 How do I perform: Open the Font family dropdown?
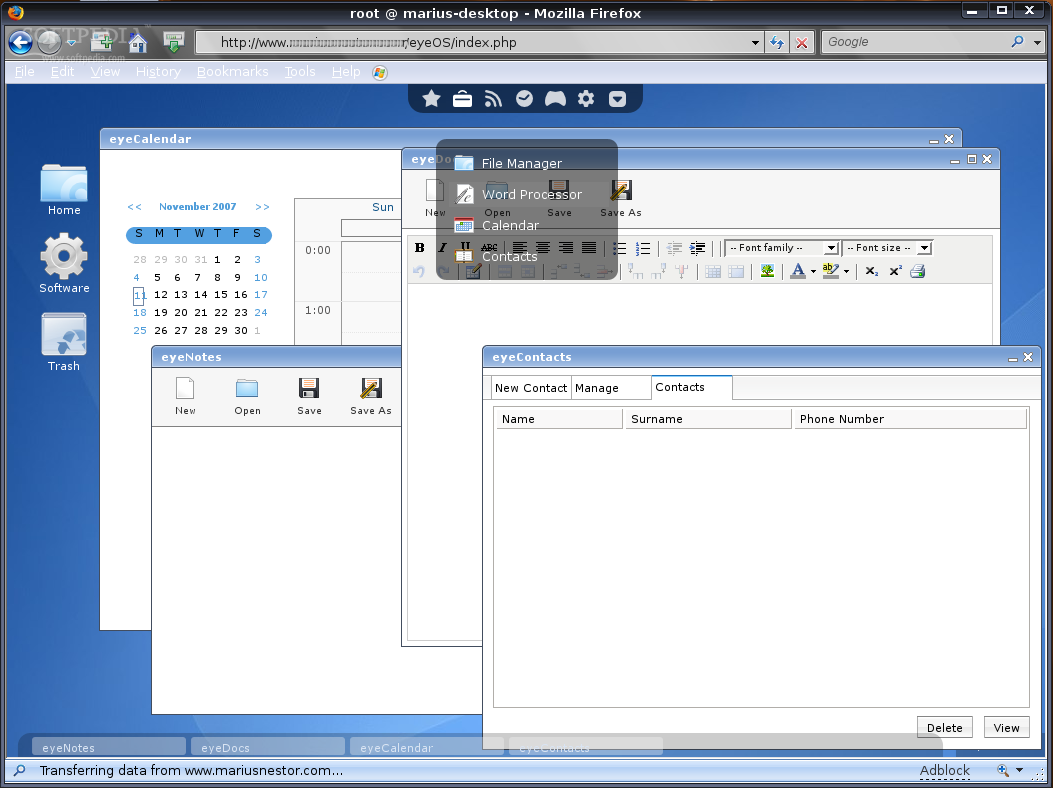pos(782,248)
